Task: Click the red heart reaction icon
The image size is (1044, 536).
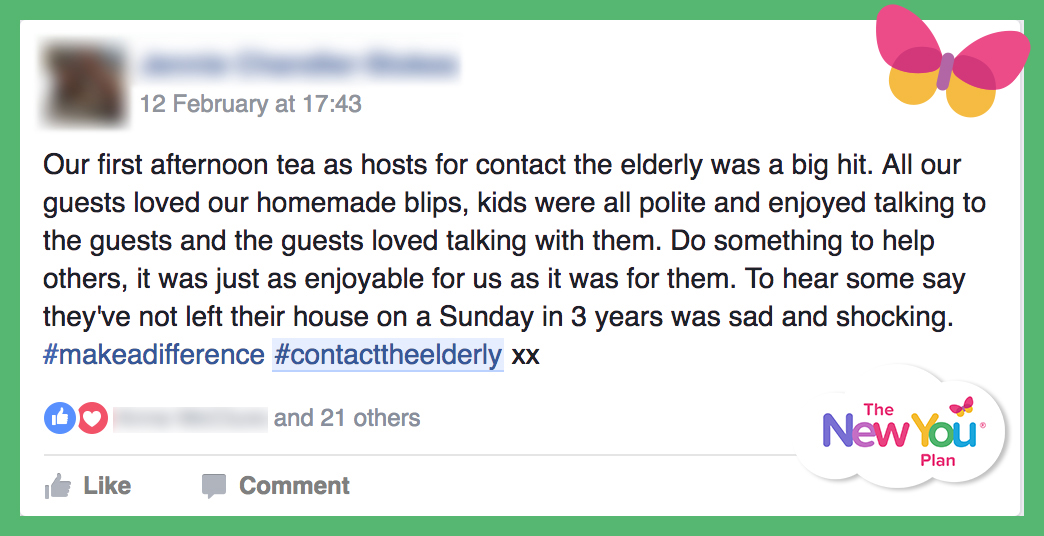Action: pyautogui.click(x=93, y=418)
